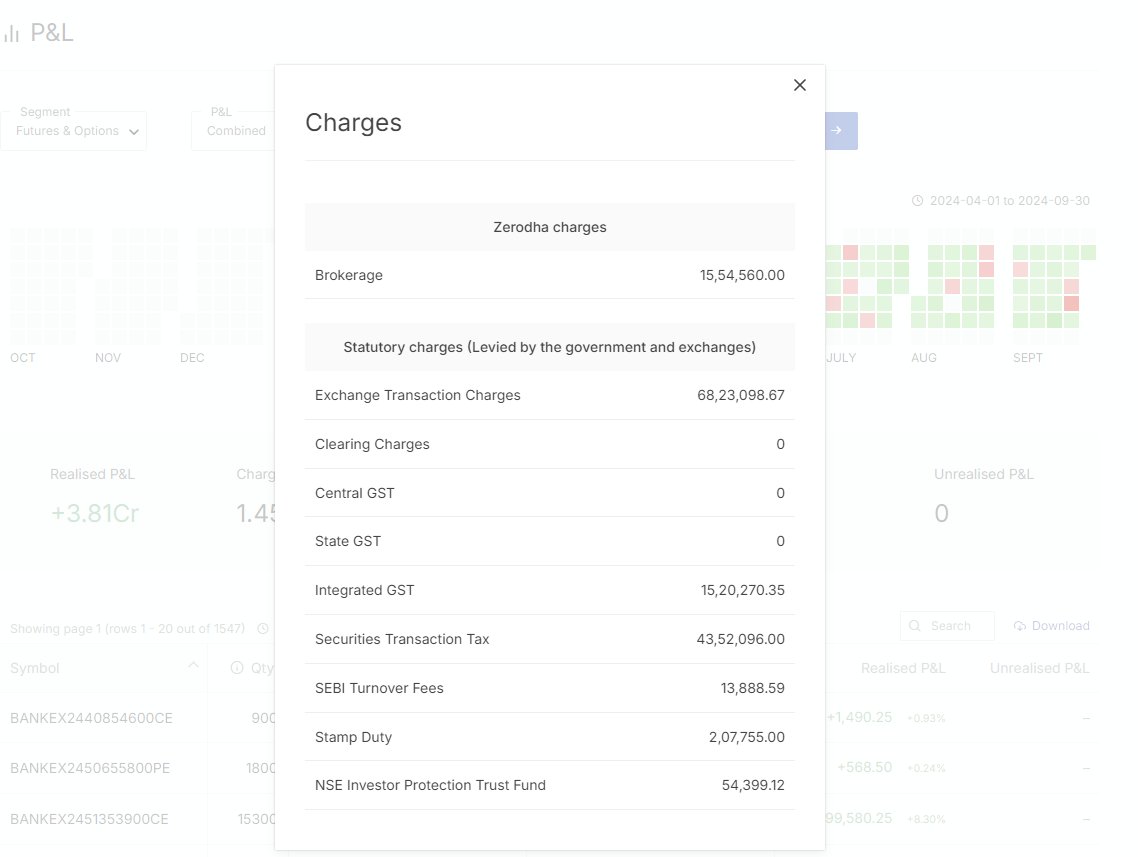Click the Zerodha charges section header
This screenshot has width=1138, height=857.
[549, 227]
